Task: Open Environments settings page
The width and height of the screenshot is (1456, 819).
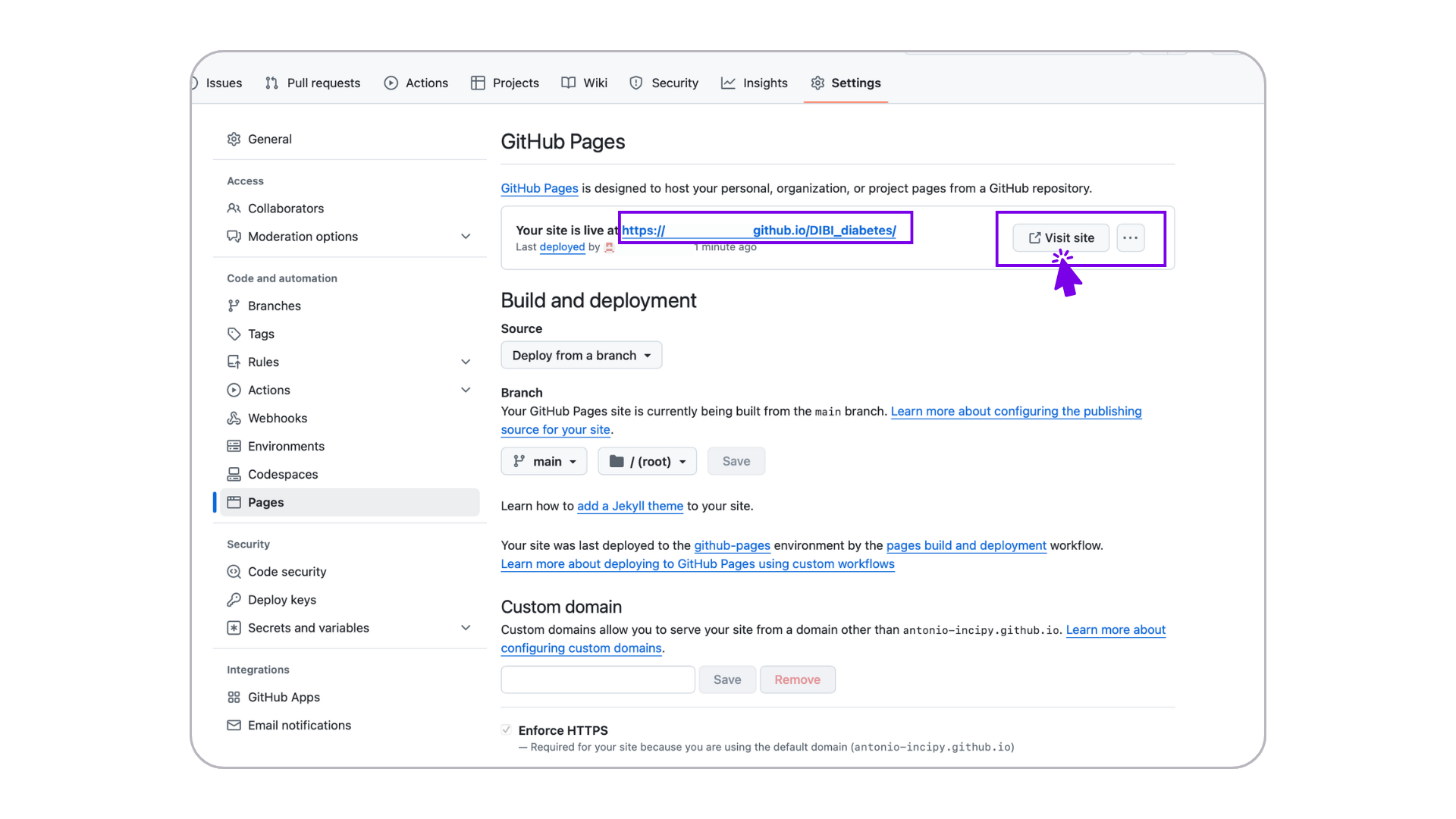Action: point(350,446)
